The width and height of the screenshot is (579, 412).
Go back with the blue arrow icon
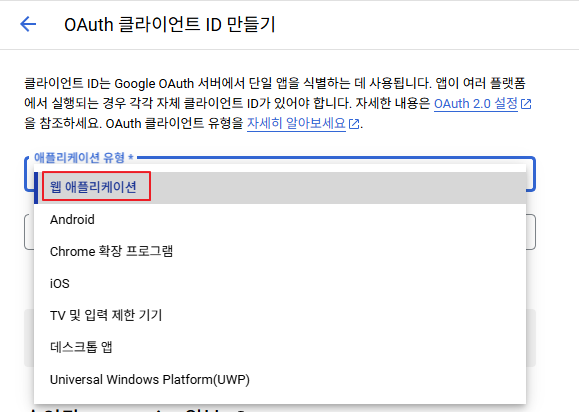pos(28,24)
